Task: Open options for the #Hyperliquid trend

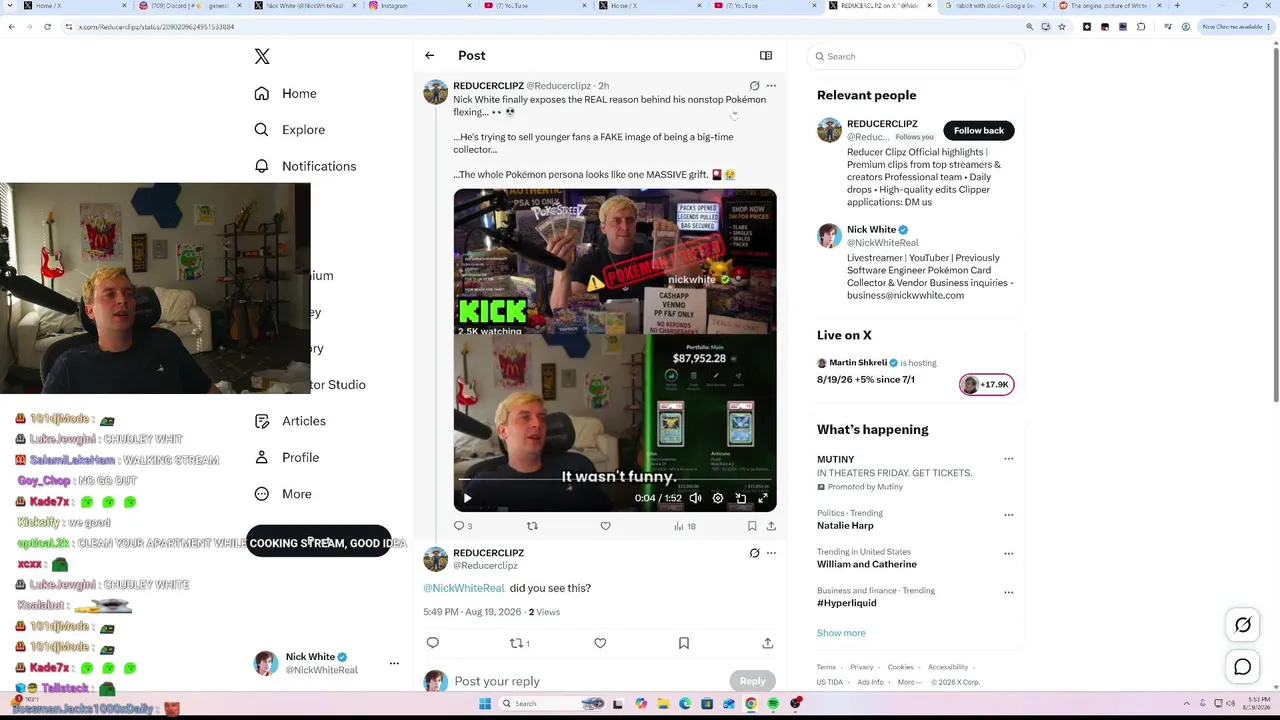Action: coord(1008,593)
